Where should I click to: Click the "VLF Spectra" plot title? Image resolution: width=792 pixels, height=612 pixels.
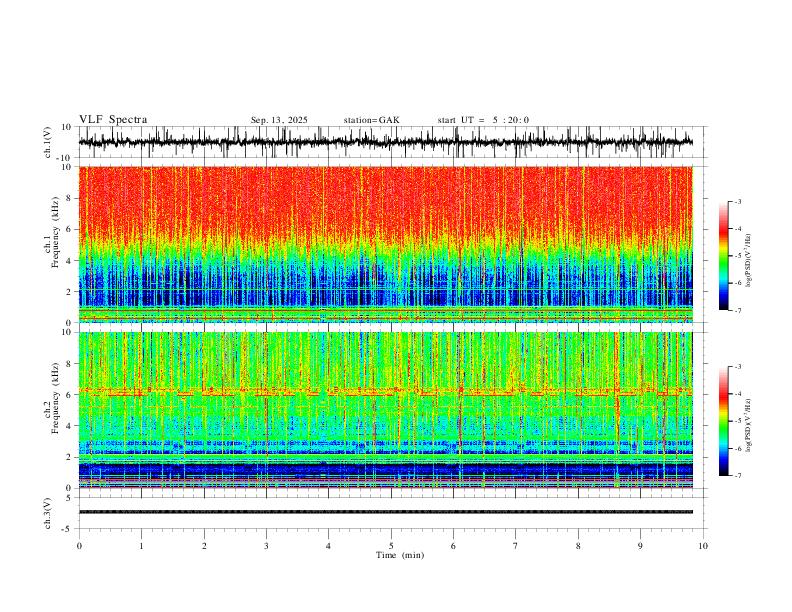click(113, 119)
